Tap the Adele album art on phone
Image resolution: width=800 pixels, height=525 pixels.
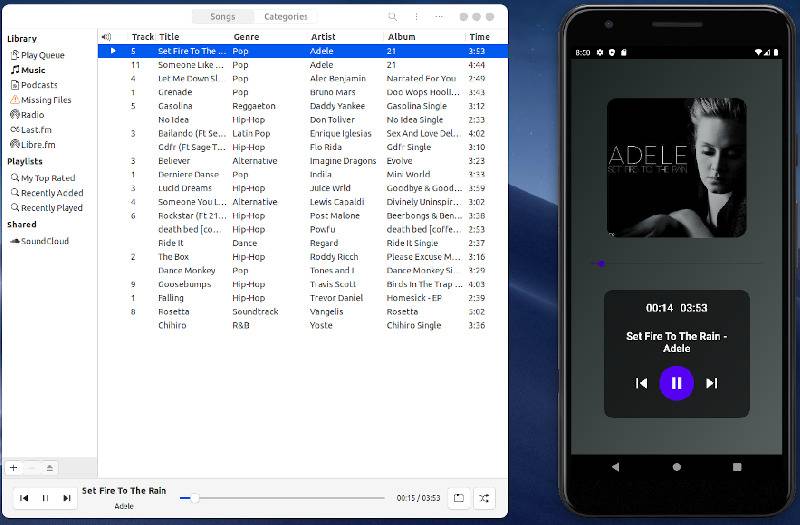pos(677,167)
